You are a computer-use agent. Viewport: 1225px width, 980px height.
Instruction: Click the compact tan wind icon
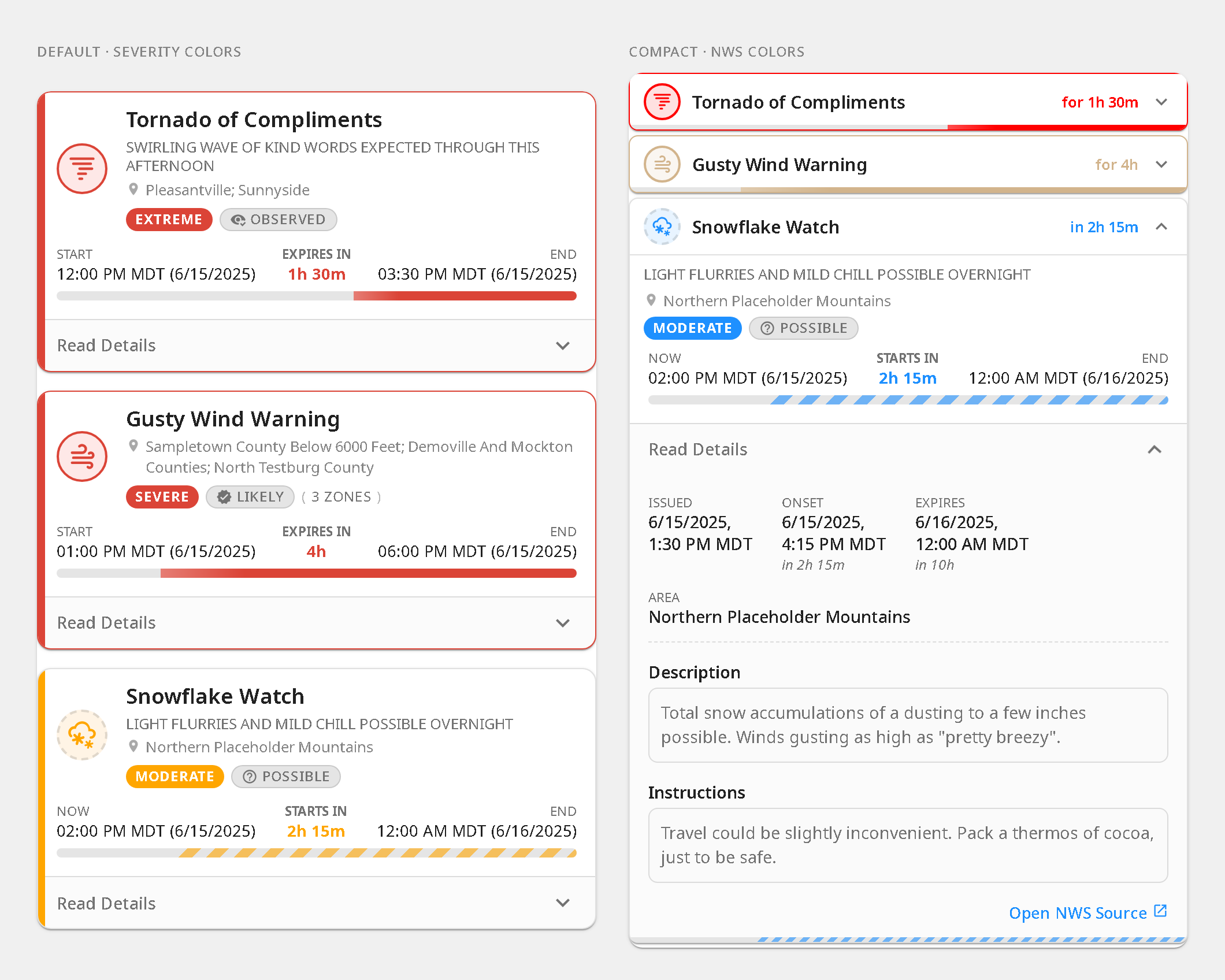[x=662, y=165]
